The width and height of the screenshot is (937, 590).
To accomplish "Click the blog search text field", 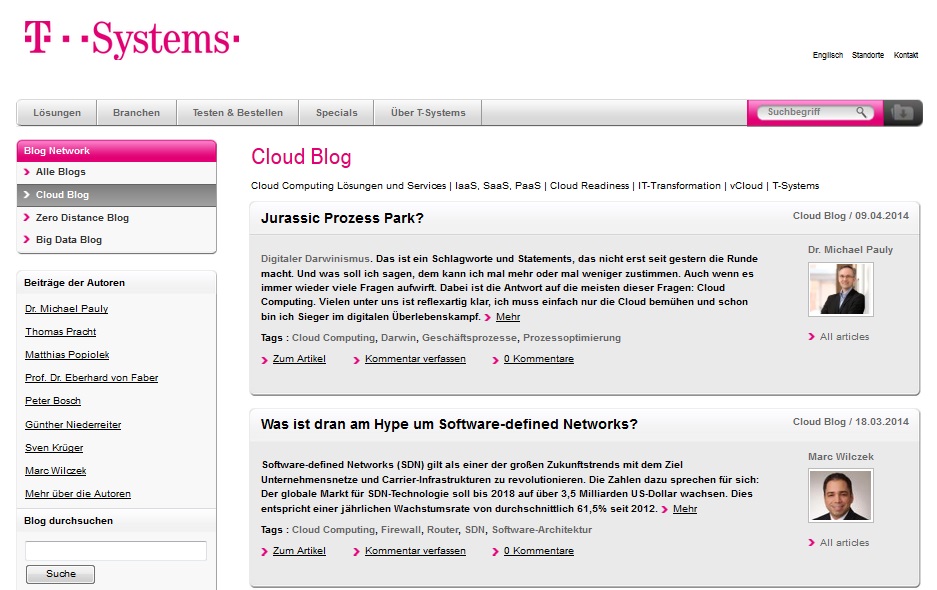I will click(116, 551).
